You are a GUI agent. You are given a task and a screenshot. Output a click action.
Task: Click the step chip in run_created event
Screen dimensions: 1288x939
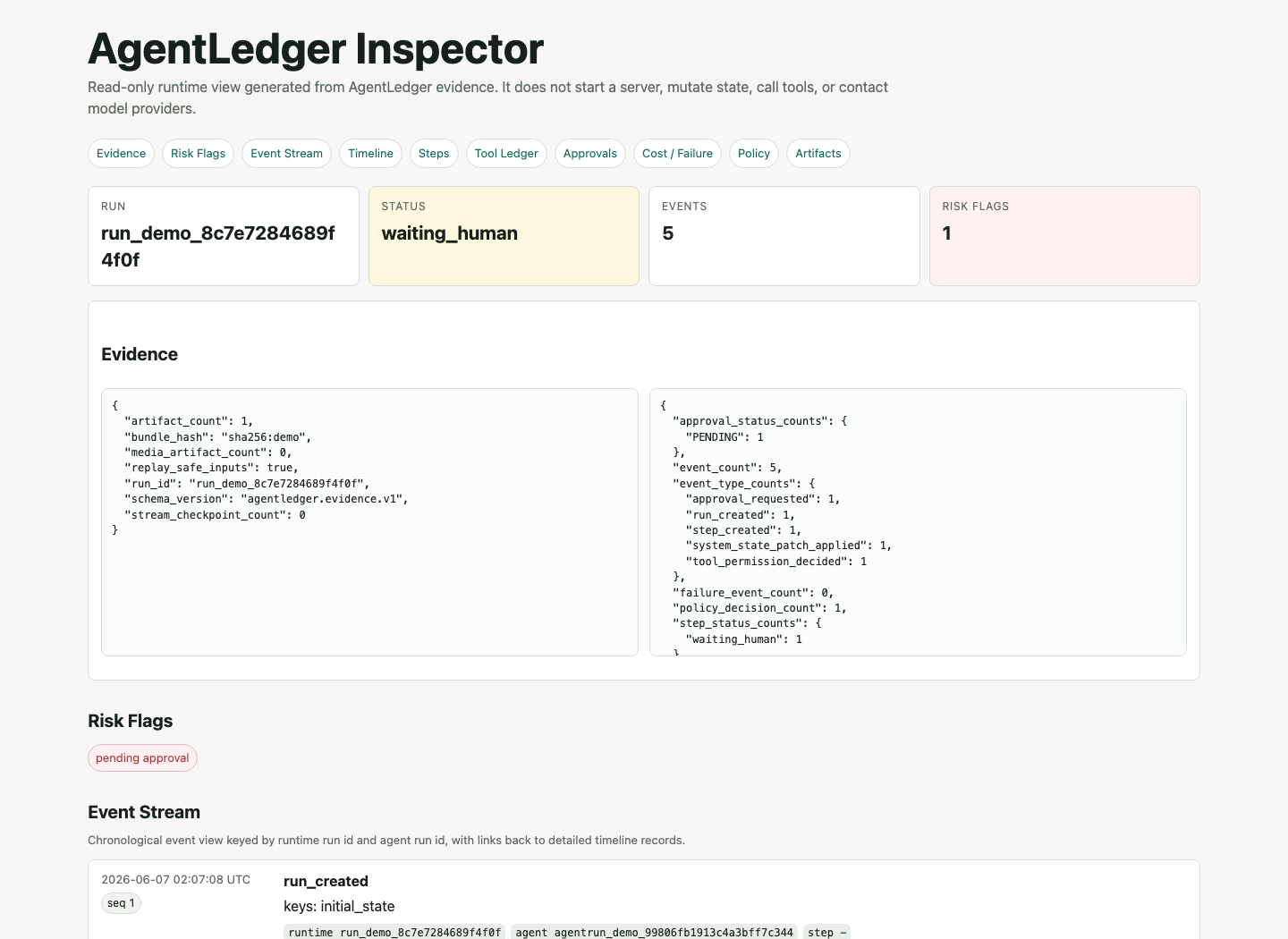[x=826, y=932]
